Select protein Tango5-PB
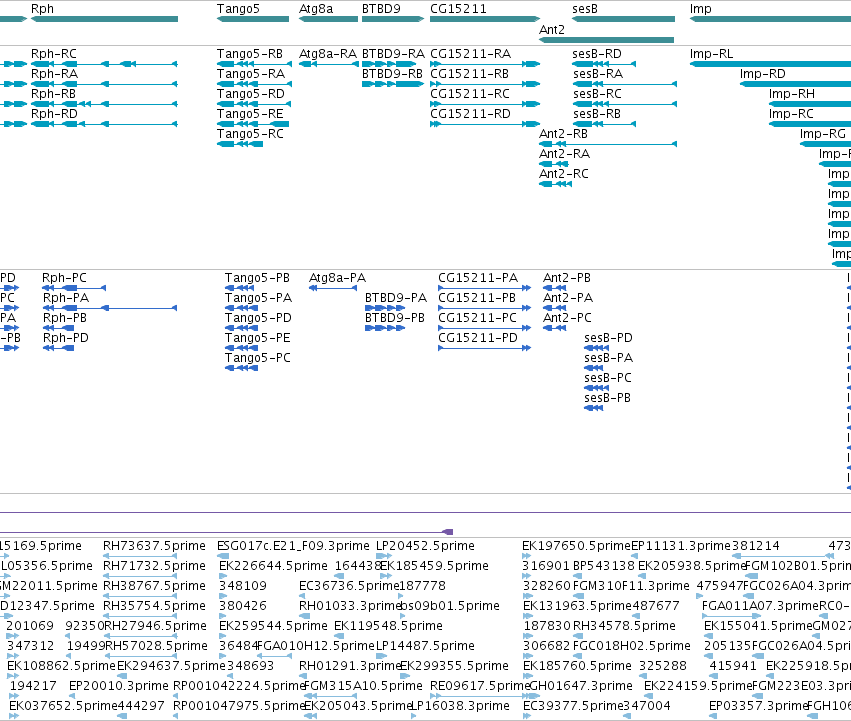Viewport: 851px width, 721px height. tap(239, 288)
